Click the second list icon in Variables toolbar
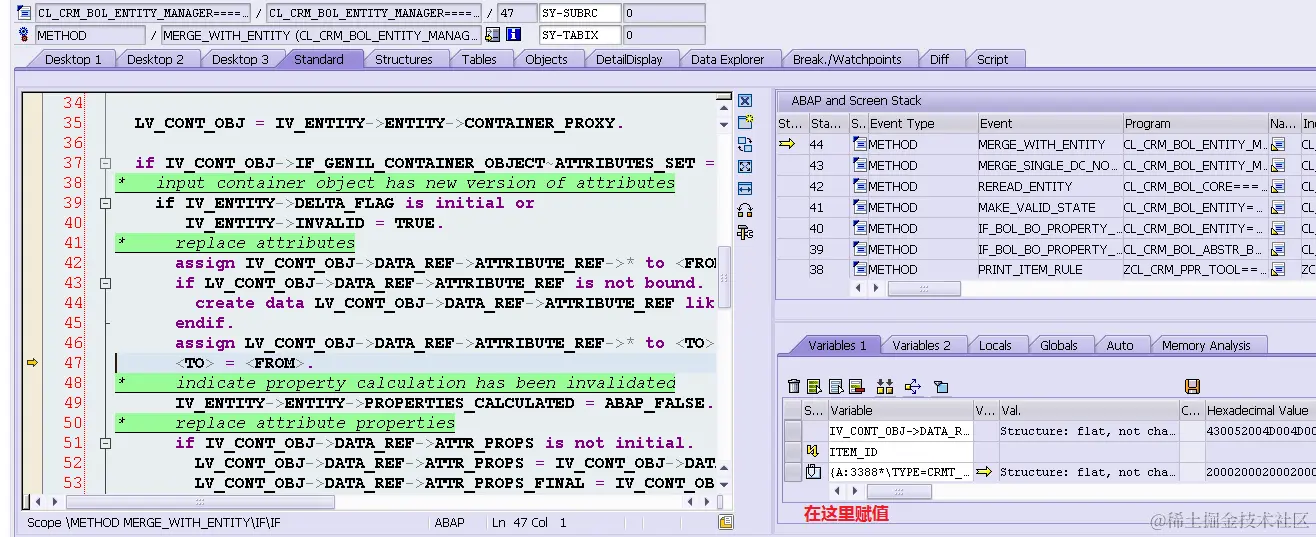 click(x=835, y=386)
